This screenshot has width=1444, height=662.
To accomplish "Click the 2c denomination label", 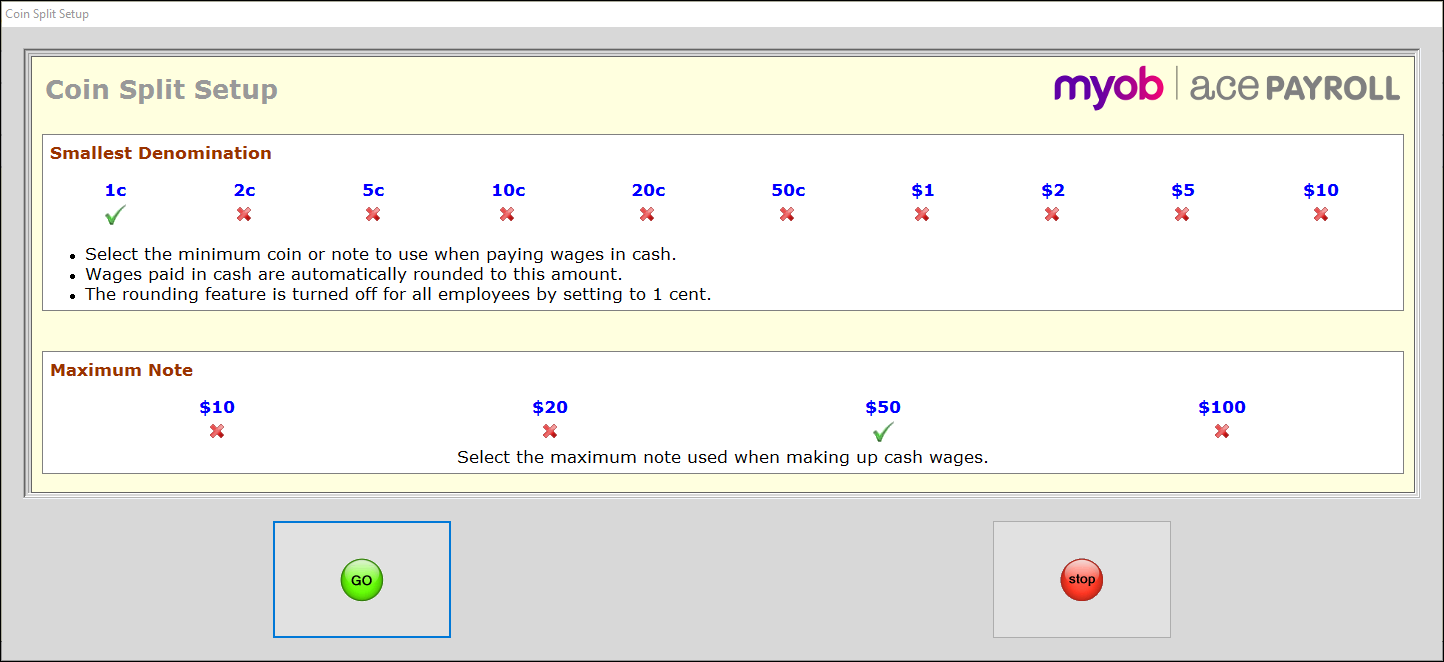I will tap(244, 190).
